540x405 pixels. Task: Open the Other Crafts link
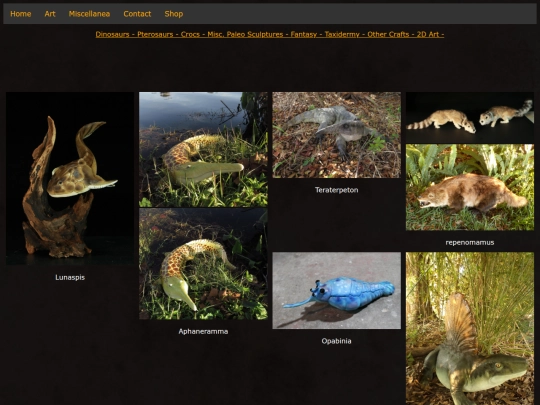[388, 34]
